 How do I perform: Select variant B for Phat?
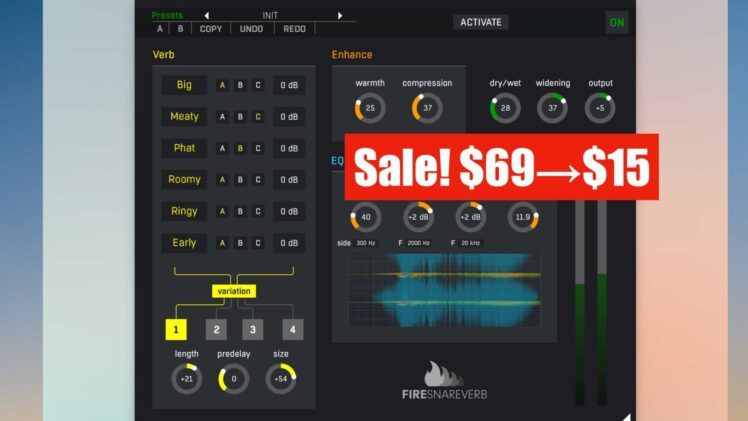coord(240,148)
